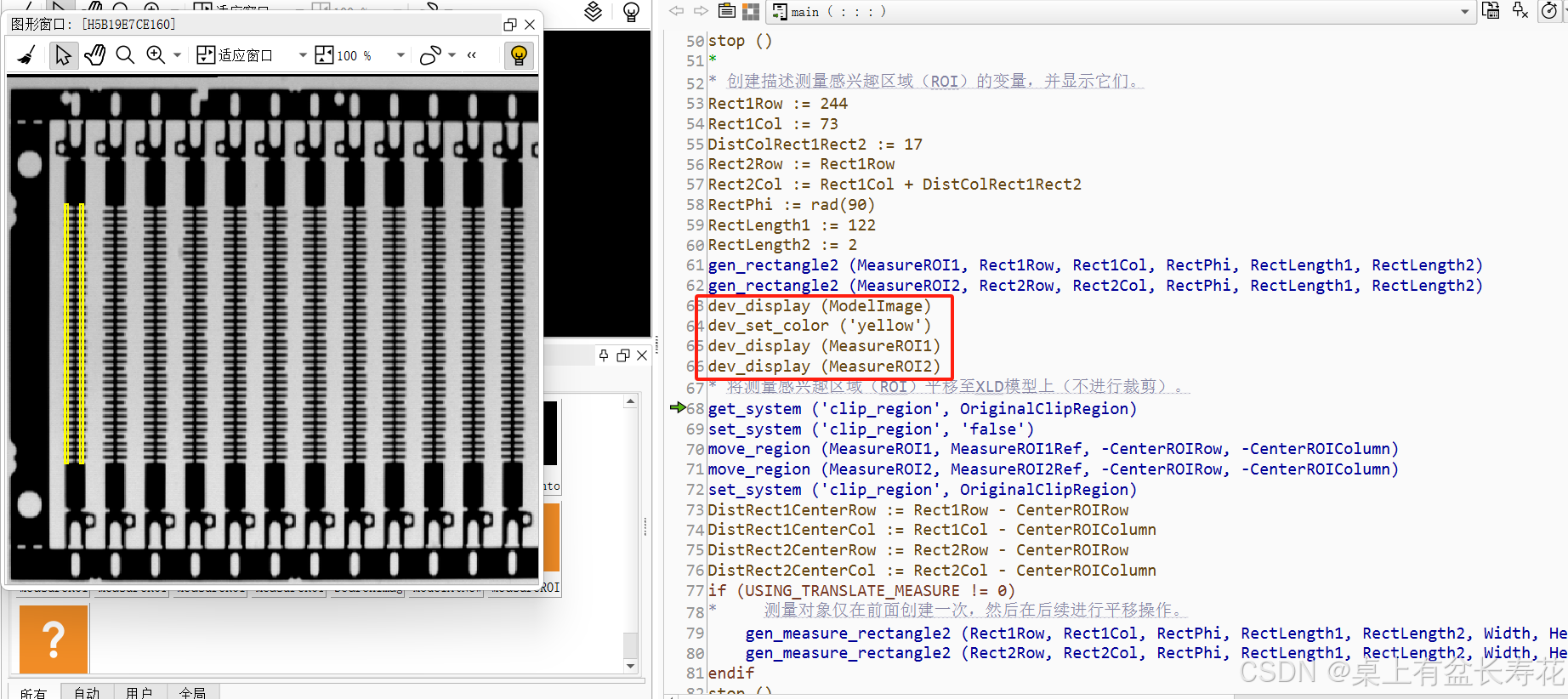1568x699 pixels.
Task: Click the outlined light bulb icon at top
Action: [x=631, y=12]
